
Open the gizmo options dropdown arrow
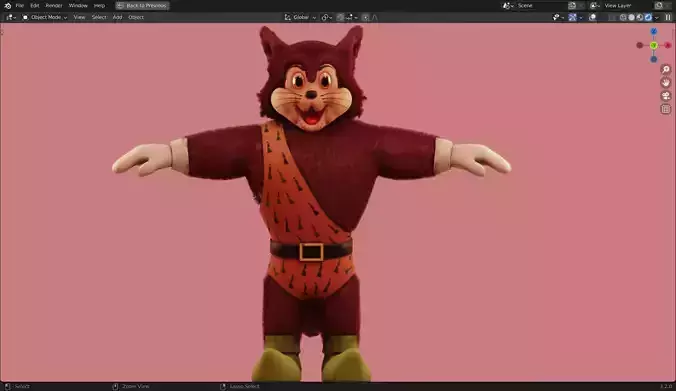581,17
